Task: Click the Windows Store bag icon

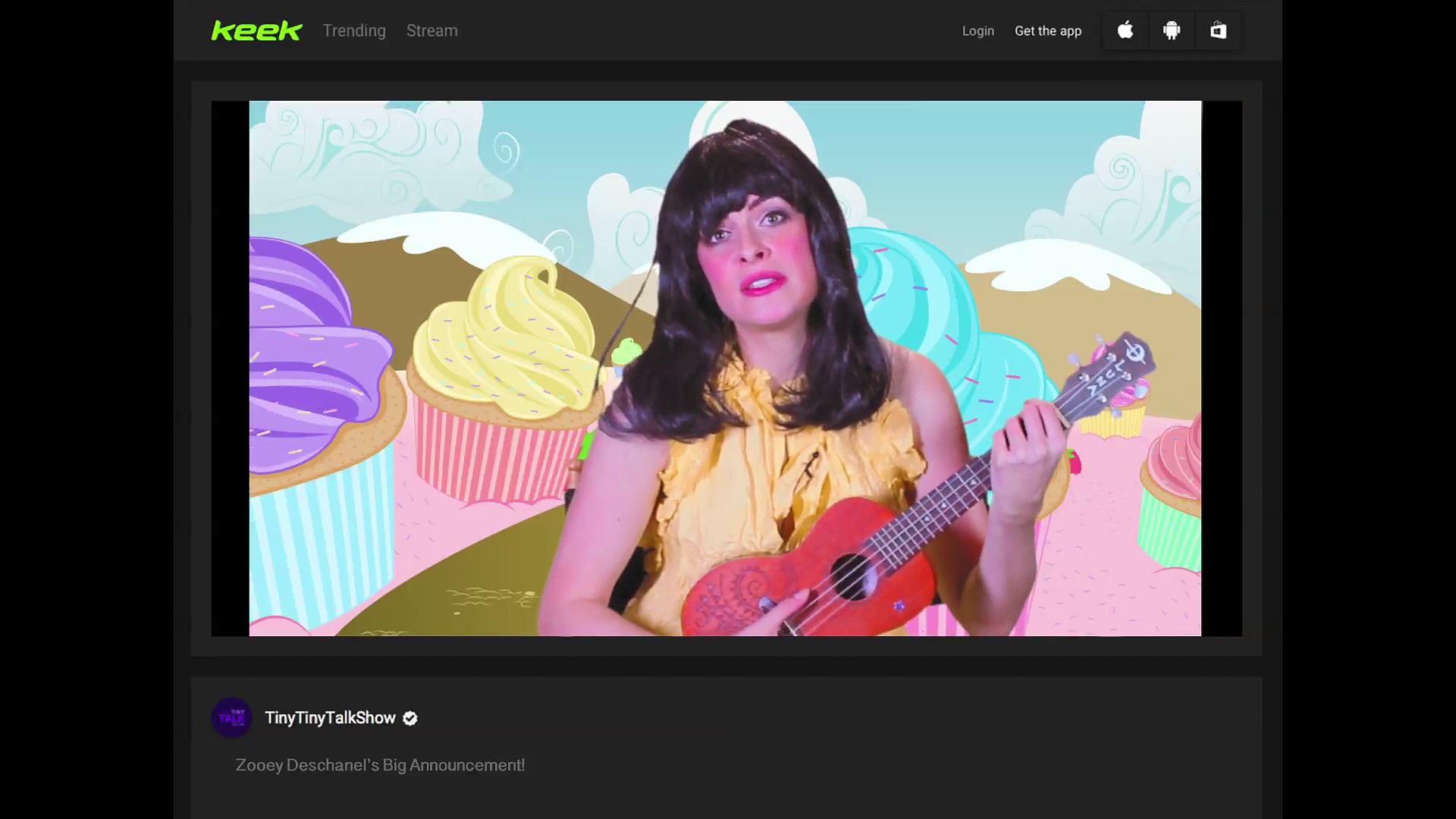Action: pos(1218,30)
